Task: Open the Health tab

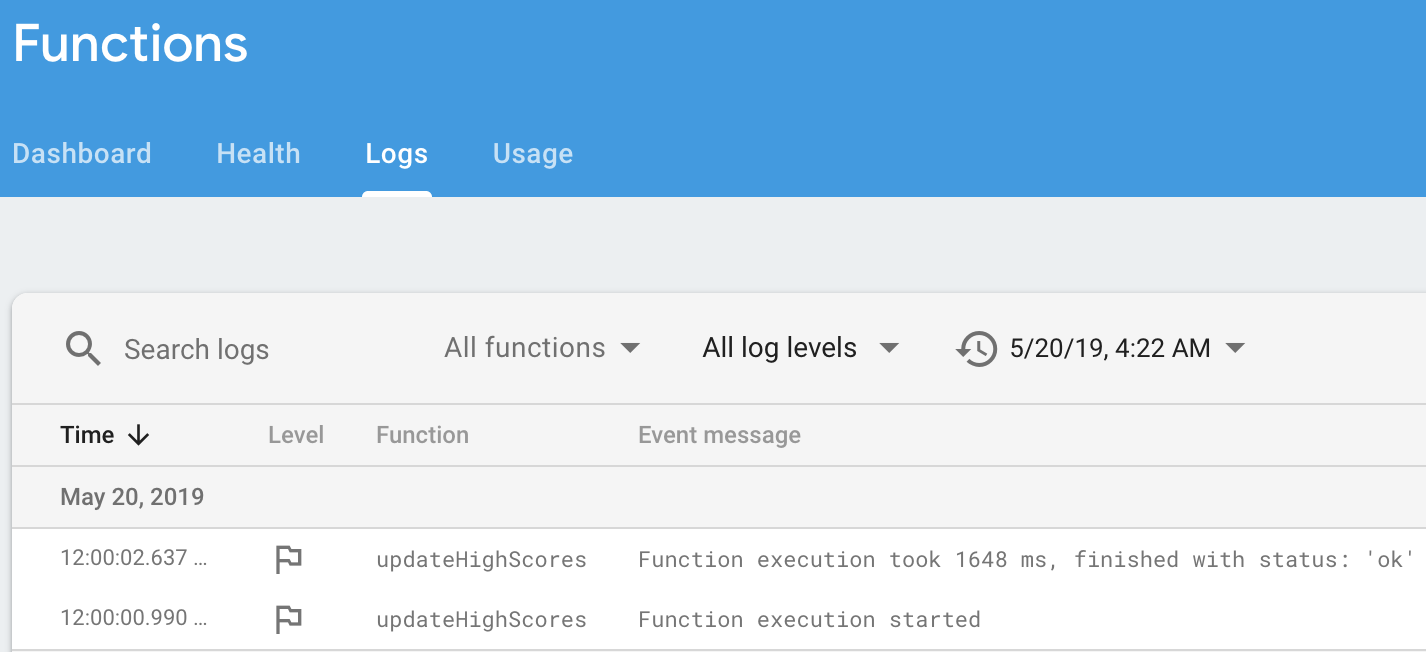Action: (x=258, y=154)
